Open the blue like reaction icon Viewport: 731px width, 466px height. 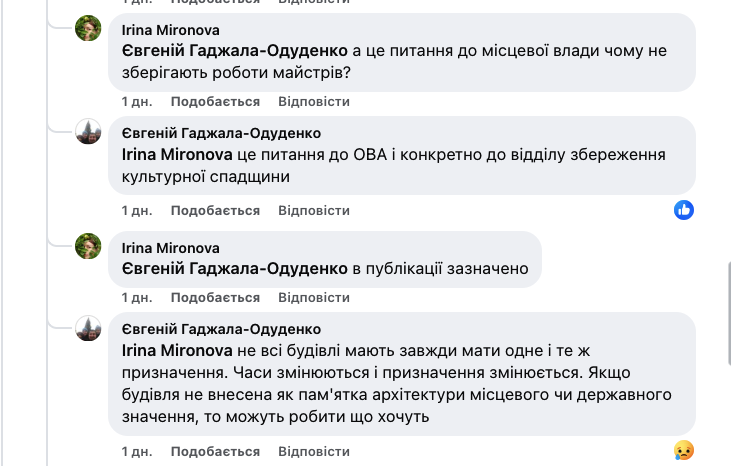coord(684,209)
